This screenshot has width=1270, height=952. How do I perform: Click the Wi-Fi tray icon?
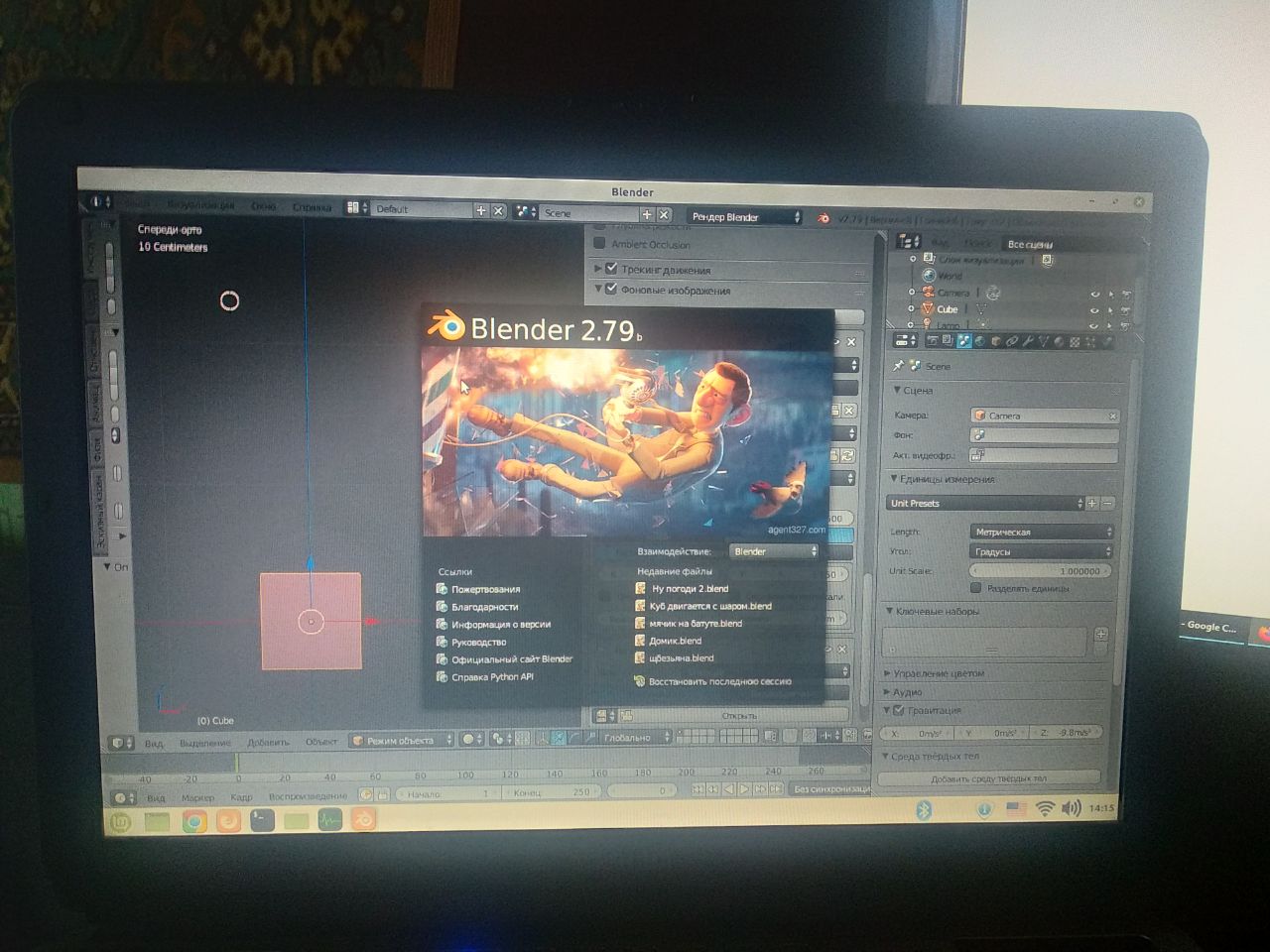pyautogui.click(x=1044, y=809)
